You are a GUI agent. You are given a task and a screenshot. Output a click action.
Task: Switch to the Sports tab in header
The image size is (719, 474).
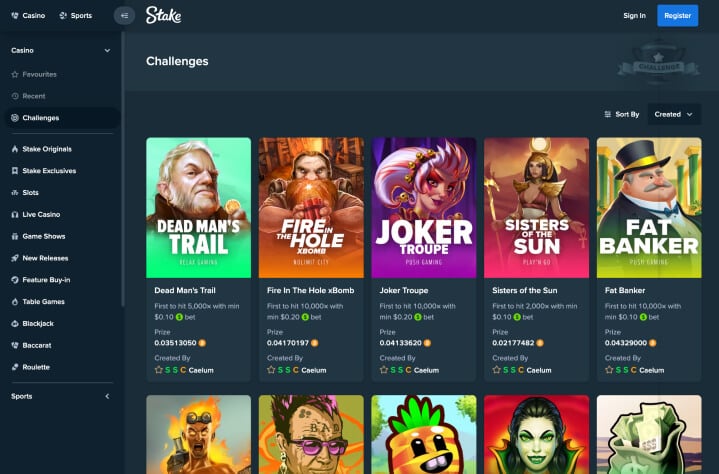tap(76, 16)
